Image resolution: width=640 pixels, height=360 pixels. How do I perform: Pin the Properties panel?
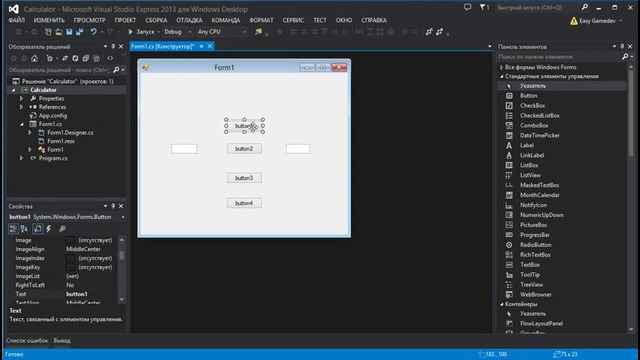tap(113, 206)
